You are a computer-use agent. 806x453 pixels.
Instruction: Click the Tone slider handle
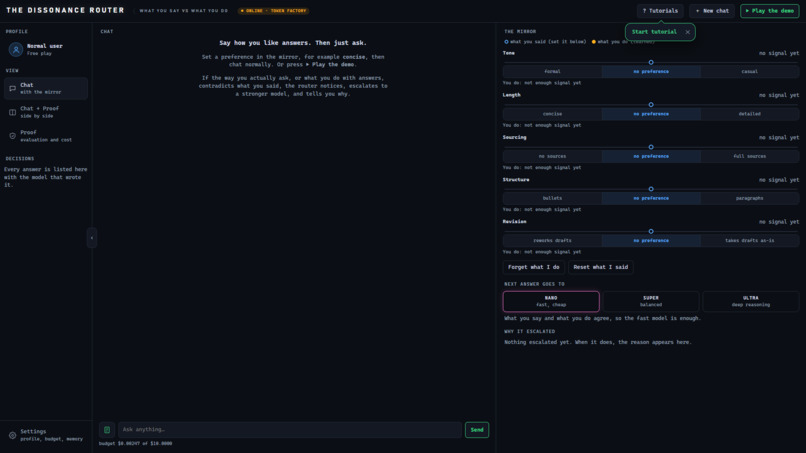click(x=651, y=62)
